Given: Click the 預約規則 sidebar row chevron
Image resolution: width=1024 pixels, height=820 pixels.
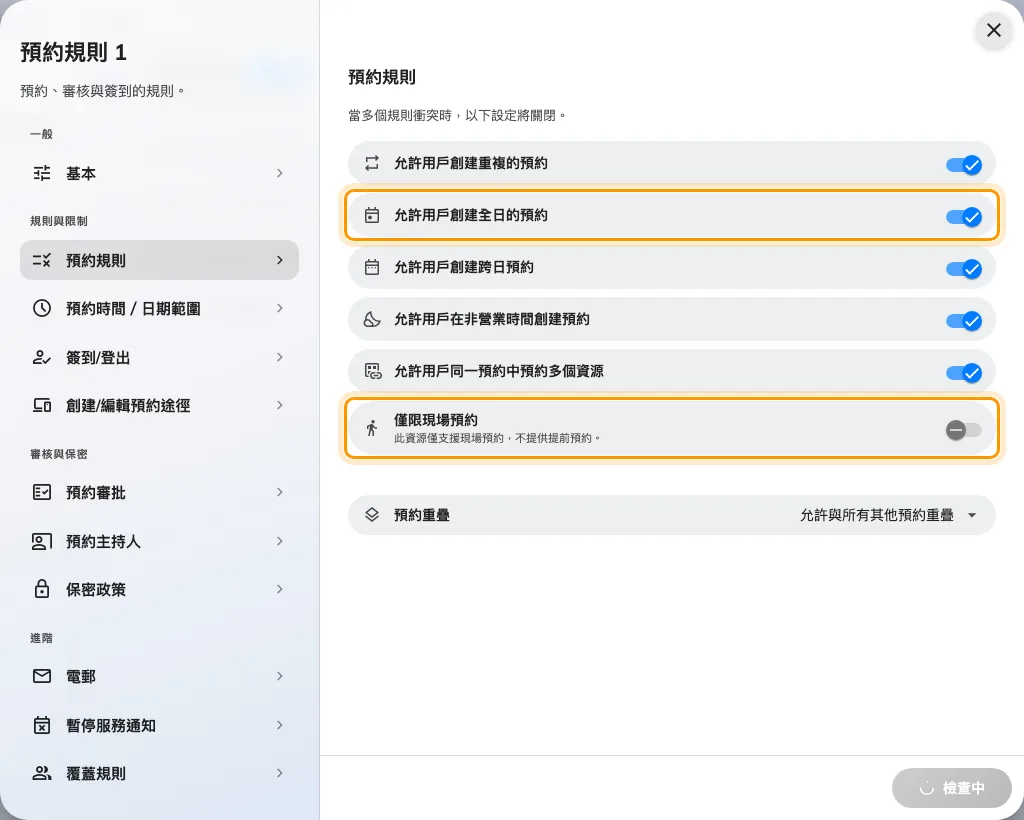Looking at the screenshot, I should tap(280, 260).
